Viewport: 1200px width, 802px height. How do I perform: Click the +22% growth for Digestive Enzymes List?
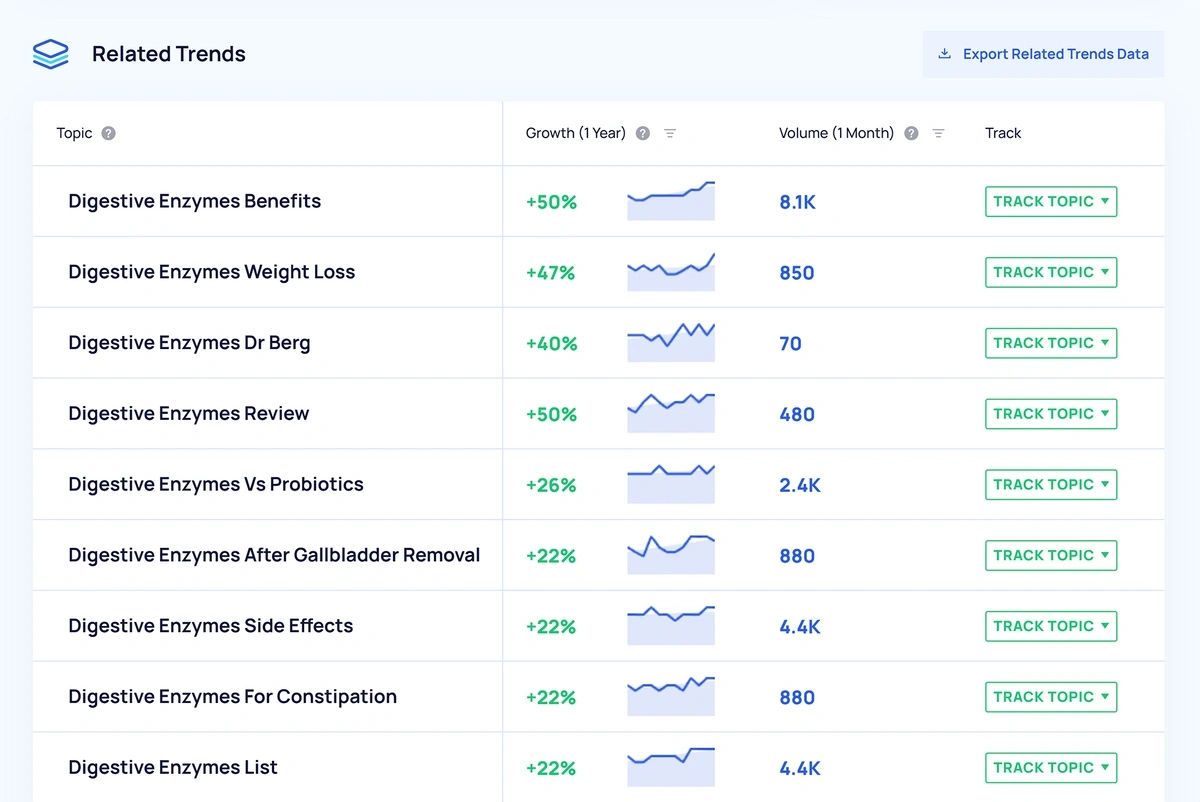(551, 769)
